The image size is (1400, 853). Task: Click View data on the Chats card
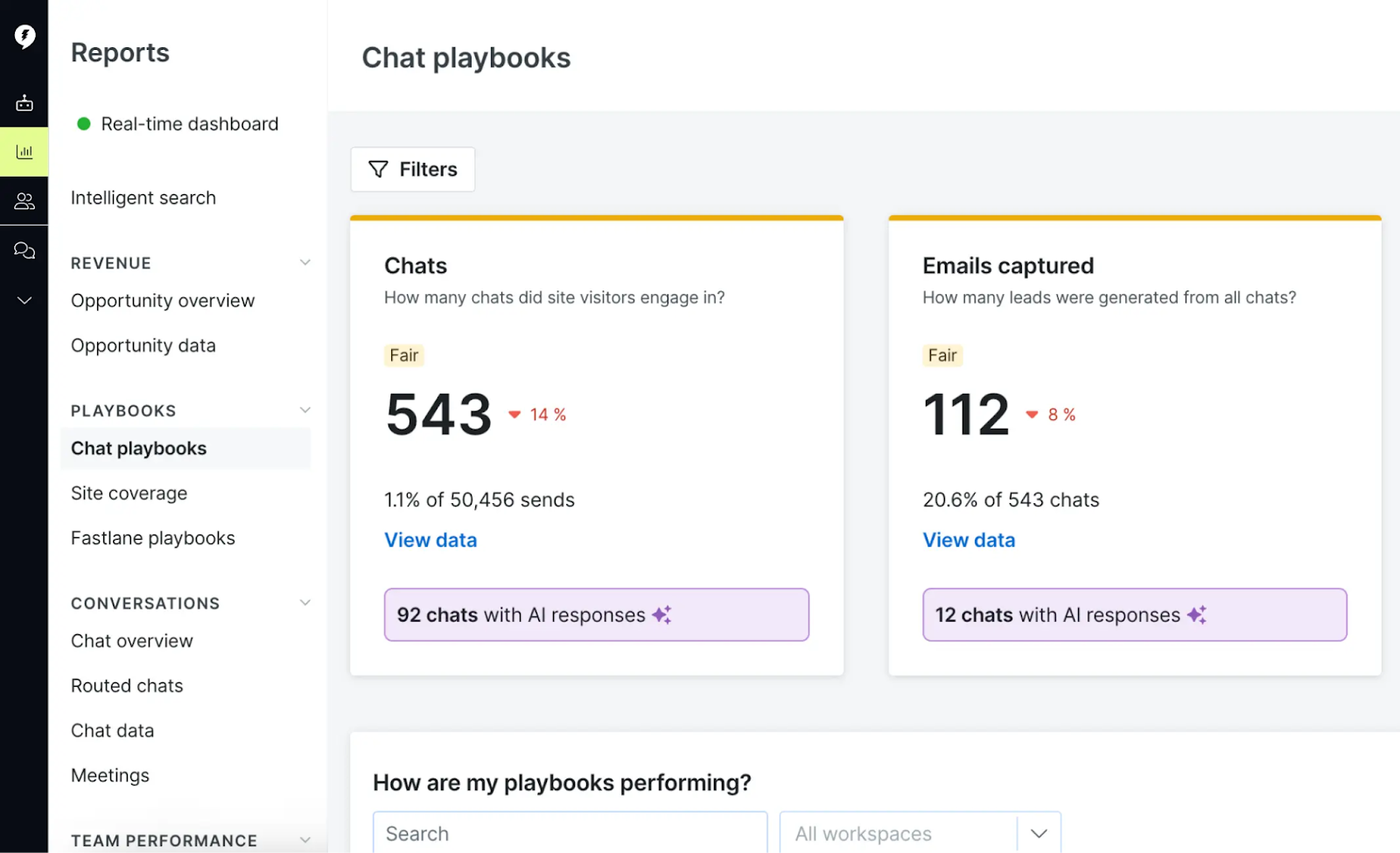click(x=430, y=540)
